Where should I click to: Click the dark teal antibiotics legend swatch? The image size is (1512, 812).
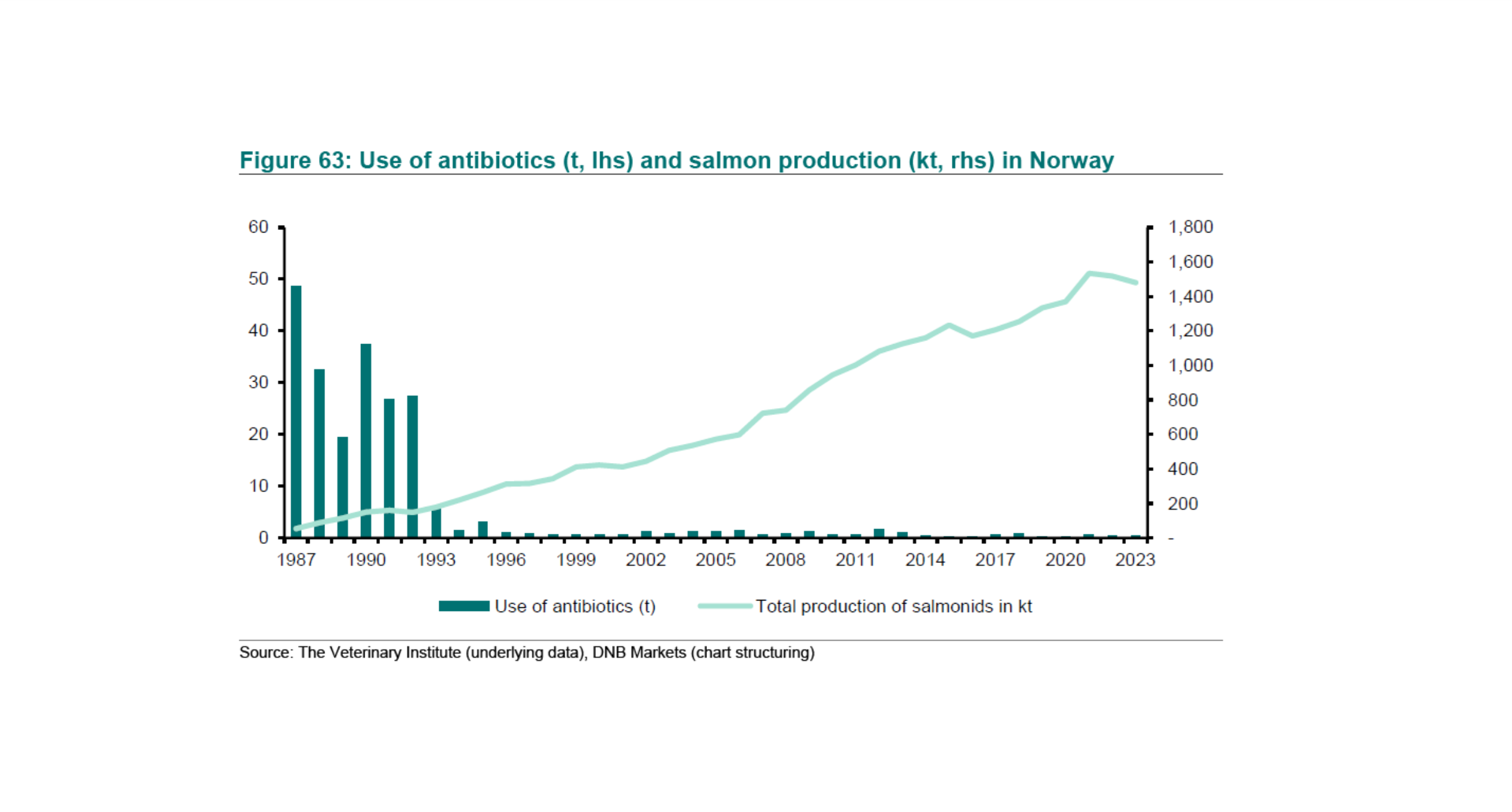click(x=464, y=606)
